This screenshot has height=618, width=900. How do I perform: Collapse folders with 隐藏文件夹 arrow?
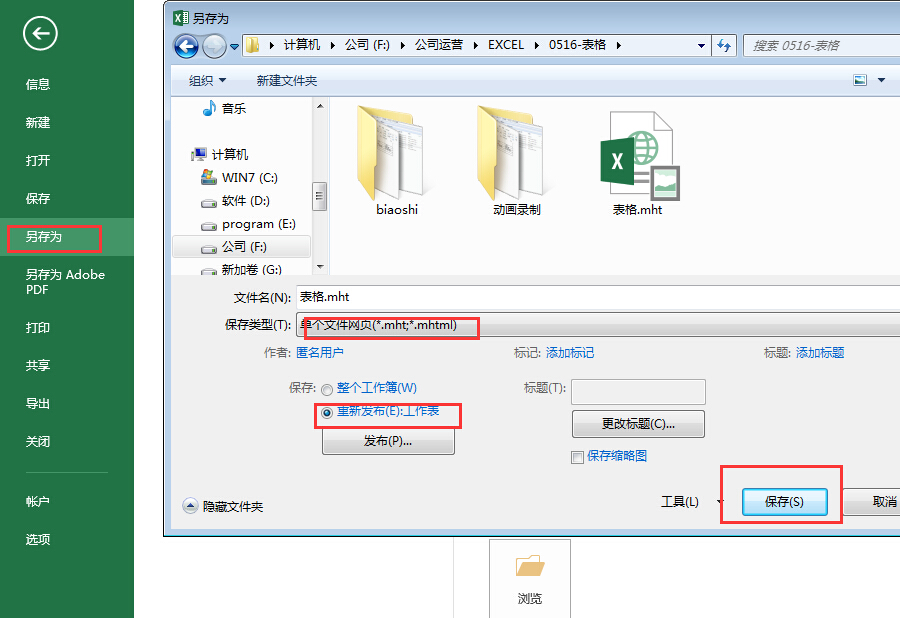coord(190,506)
